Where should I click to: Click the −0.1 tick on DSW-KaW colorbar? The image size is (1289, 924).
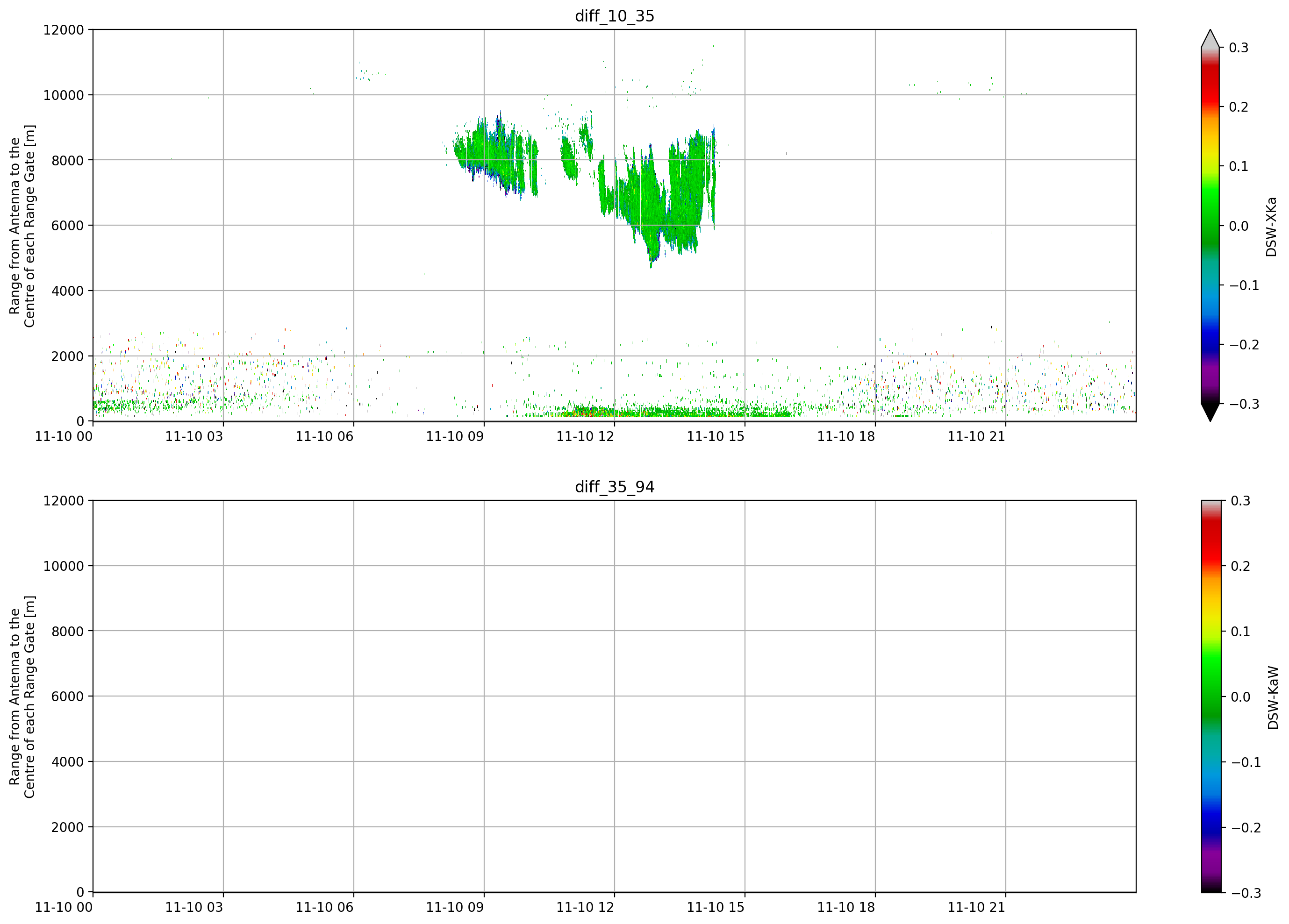click(1246, 762)
